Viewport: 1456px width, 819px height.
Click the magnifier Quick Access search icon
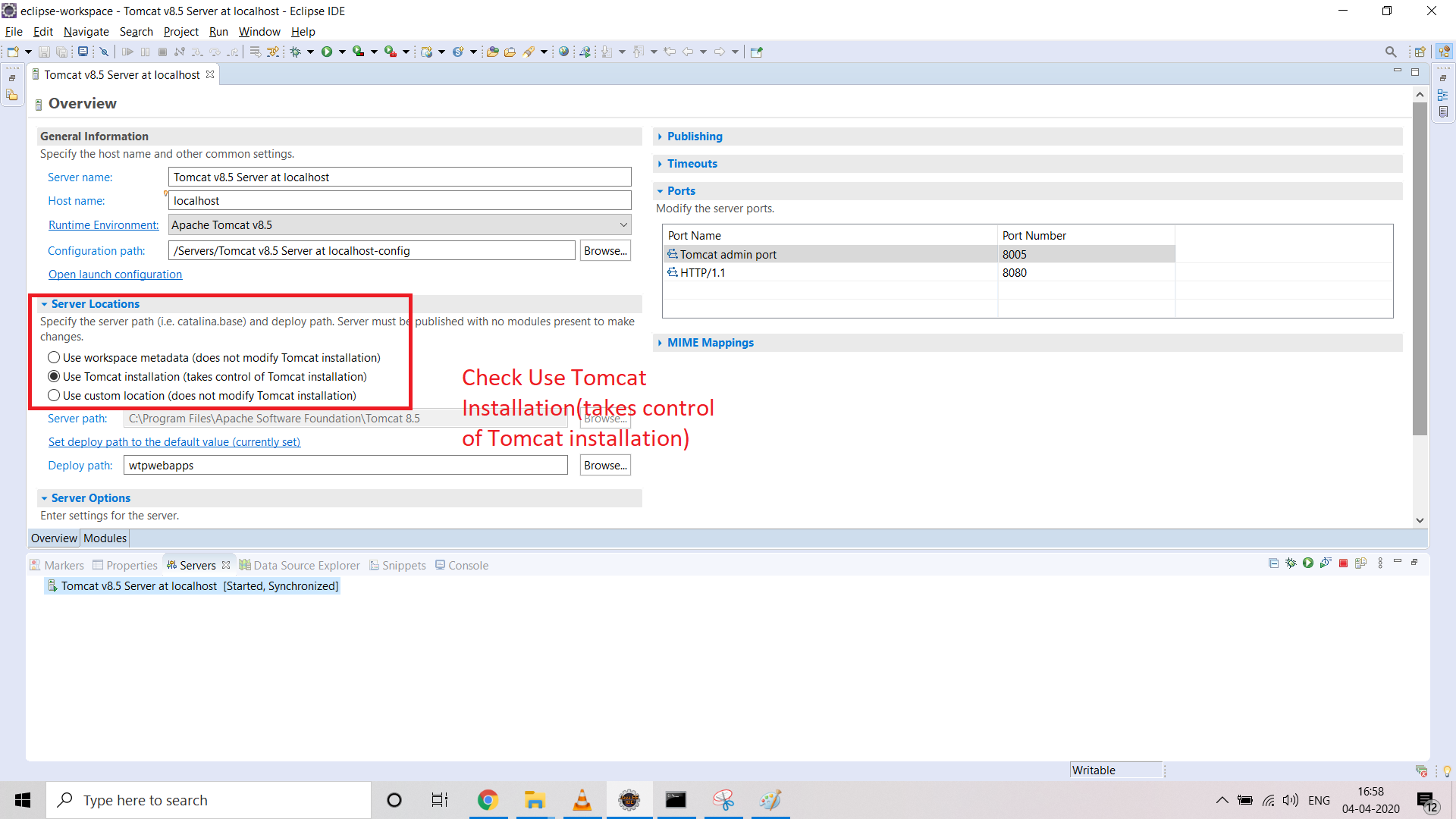pyautogui.click(x=1390, y=52)
